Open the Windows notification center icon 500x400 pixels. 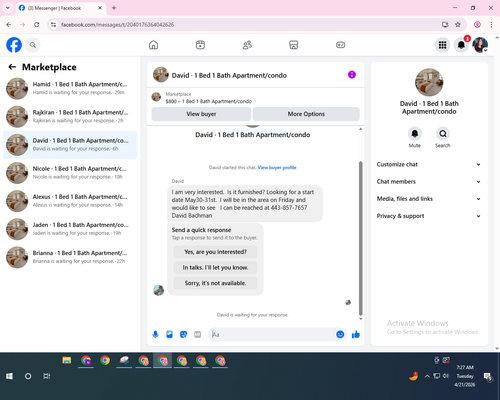[488, 376]
